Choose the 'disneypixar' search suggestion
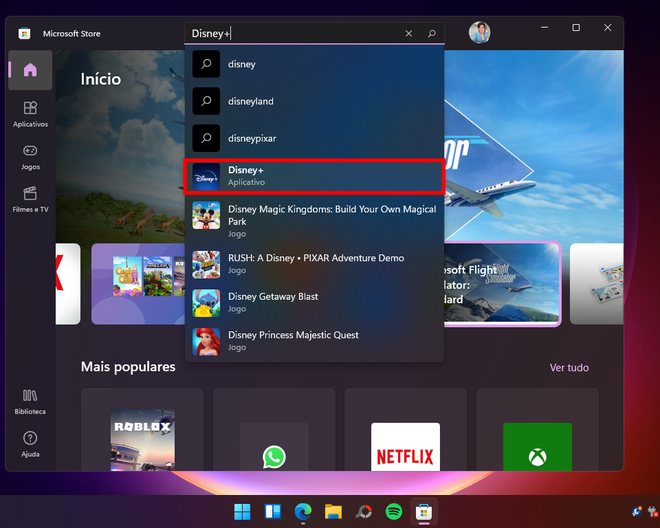The image size is (660, 528). 314,138
